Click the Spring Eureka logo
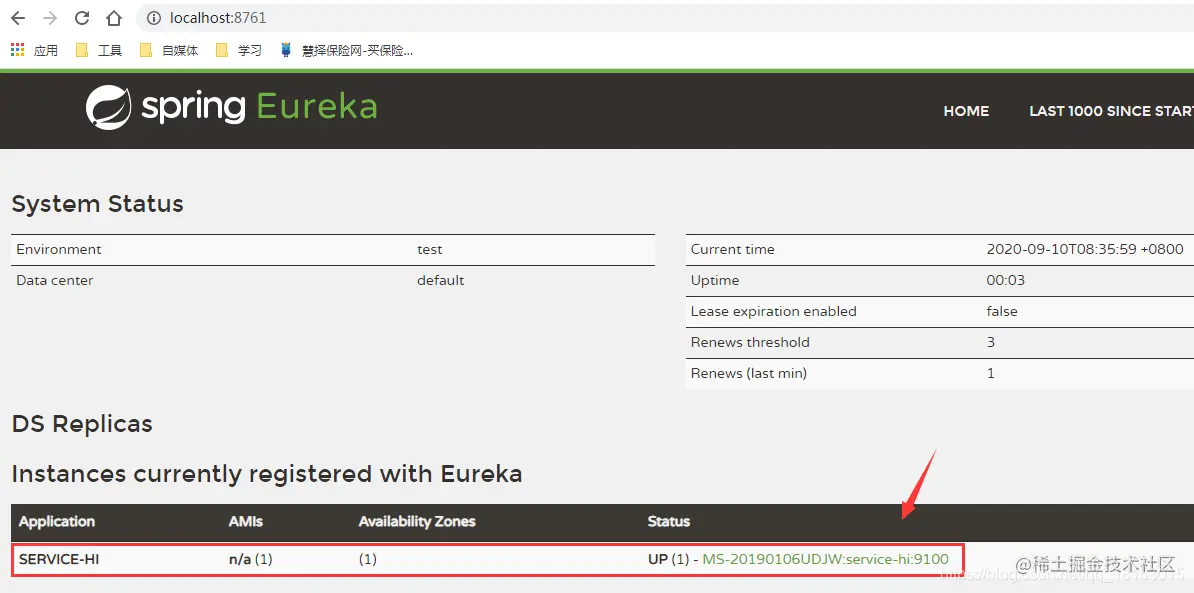The width and height of the screenshot is (1194, 593). (x=231, y=107)
